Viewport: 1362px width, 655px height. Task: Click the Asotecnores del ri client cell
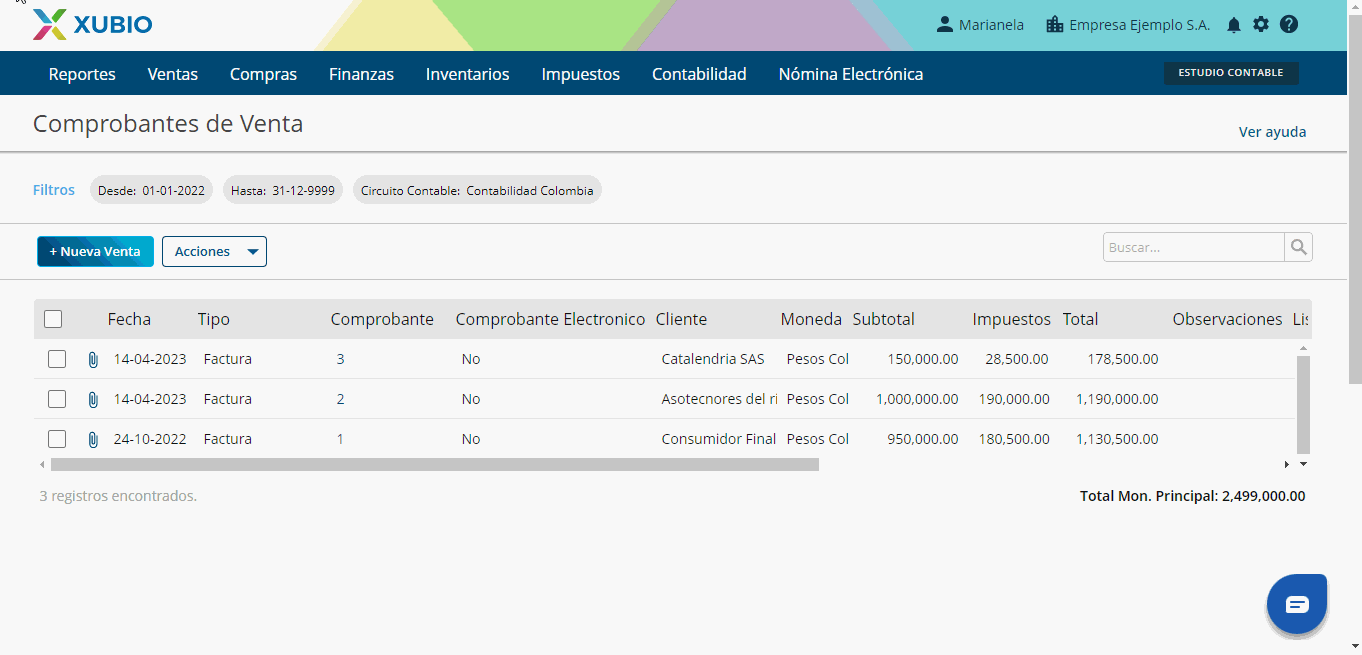coord(719,399)
